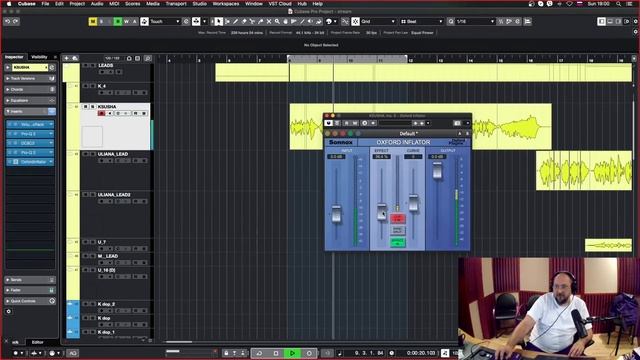
Task: Click the Play button in transport
Action: click(x=292, y=353)
